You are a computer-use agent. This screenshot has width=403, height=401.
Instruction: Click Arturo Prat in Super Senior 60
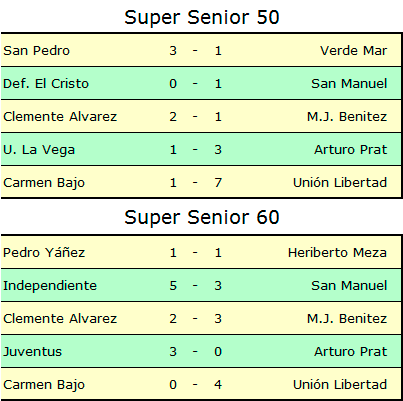(351, 352)
